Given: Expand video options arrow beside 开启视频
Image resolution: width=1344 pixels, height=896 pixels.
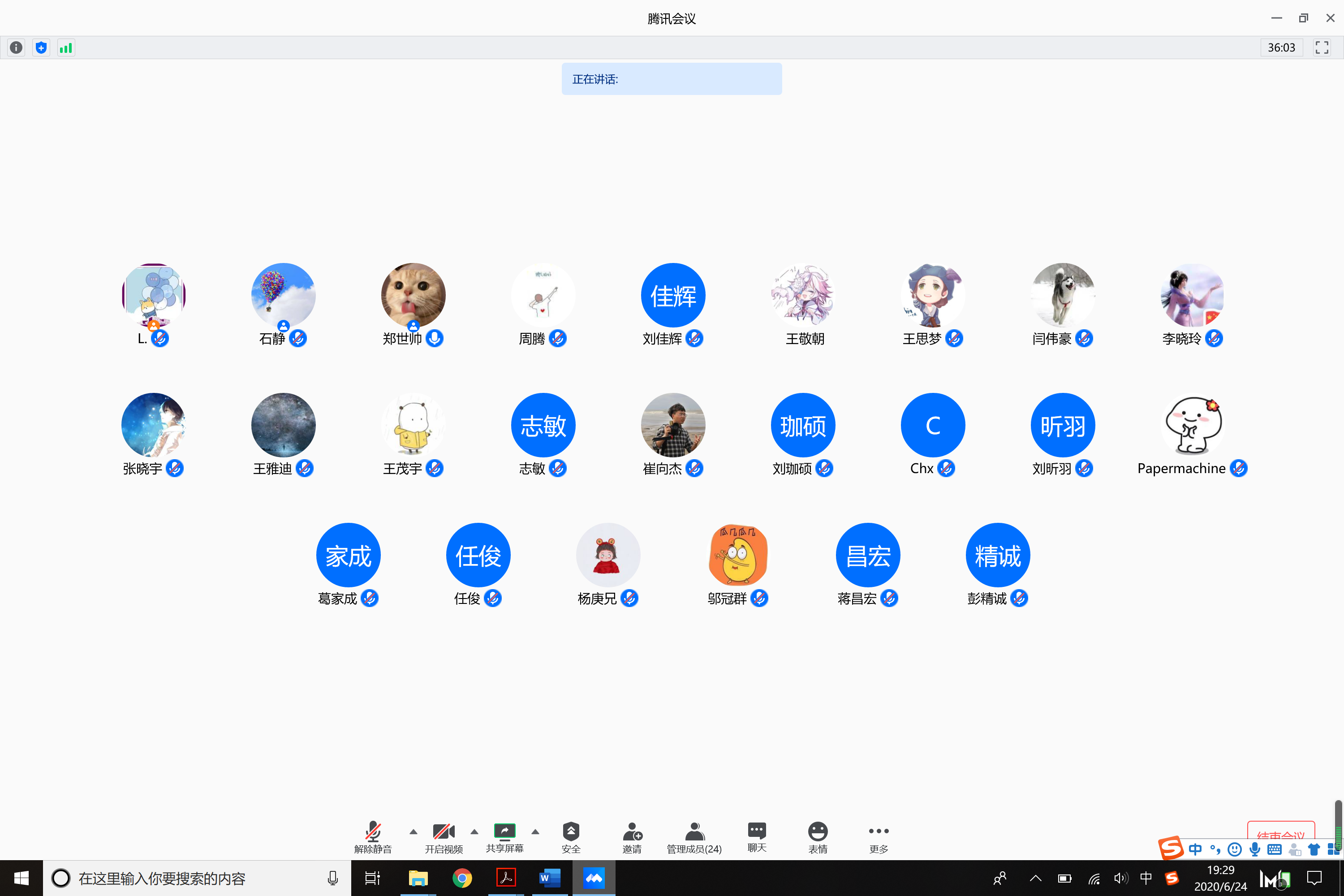Looking at the screenshot, I should coord(474,832).
